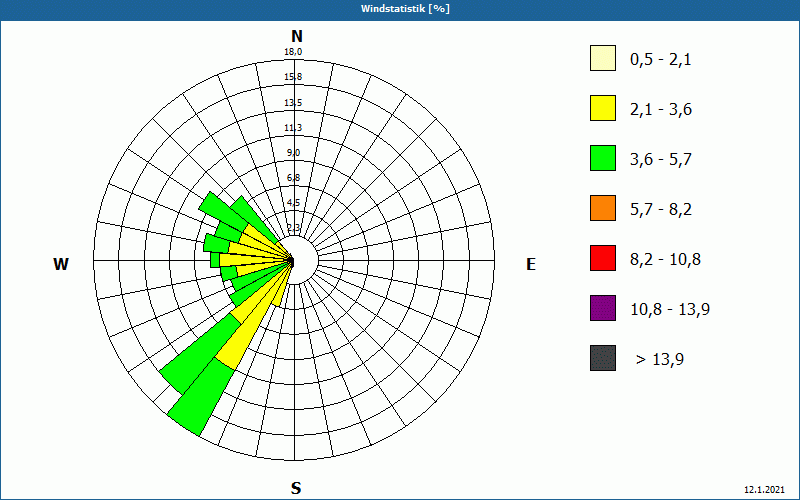
Task: Click the white center circle of the wind rose
Action: point(302,261)
